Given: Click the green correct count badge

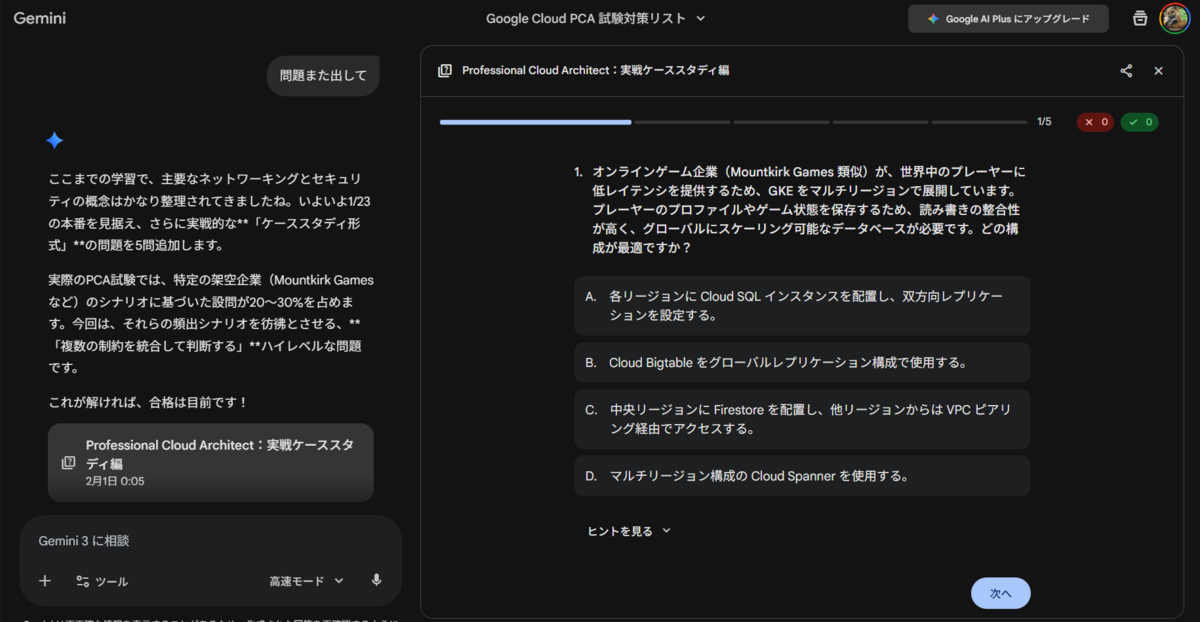Looking at the screenshot, I should [1139, 122].
